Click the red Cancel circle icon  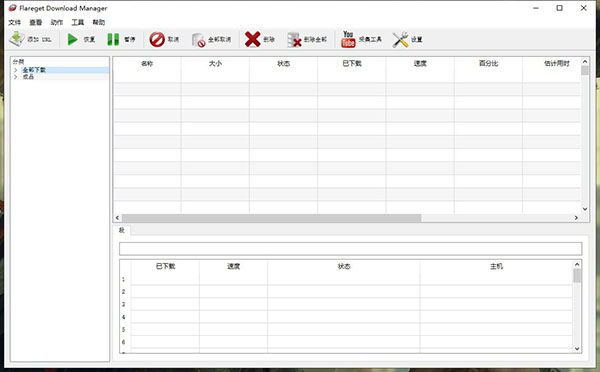point(157,39)
